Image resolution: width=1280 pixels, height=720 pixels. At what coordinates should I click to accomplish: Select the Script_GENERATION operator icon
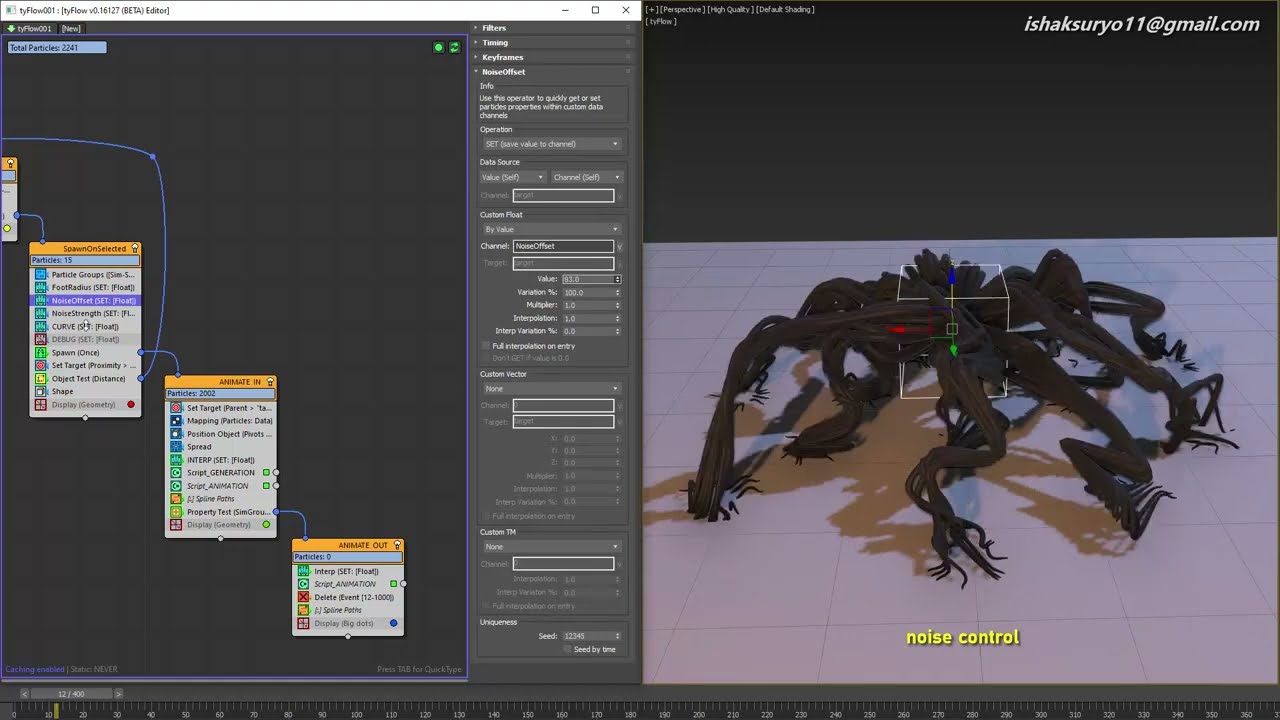(x=176, y=472)
